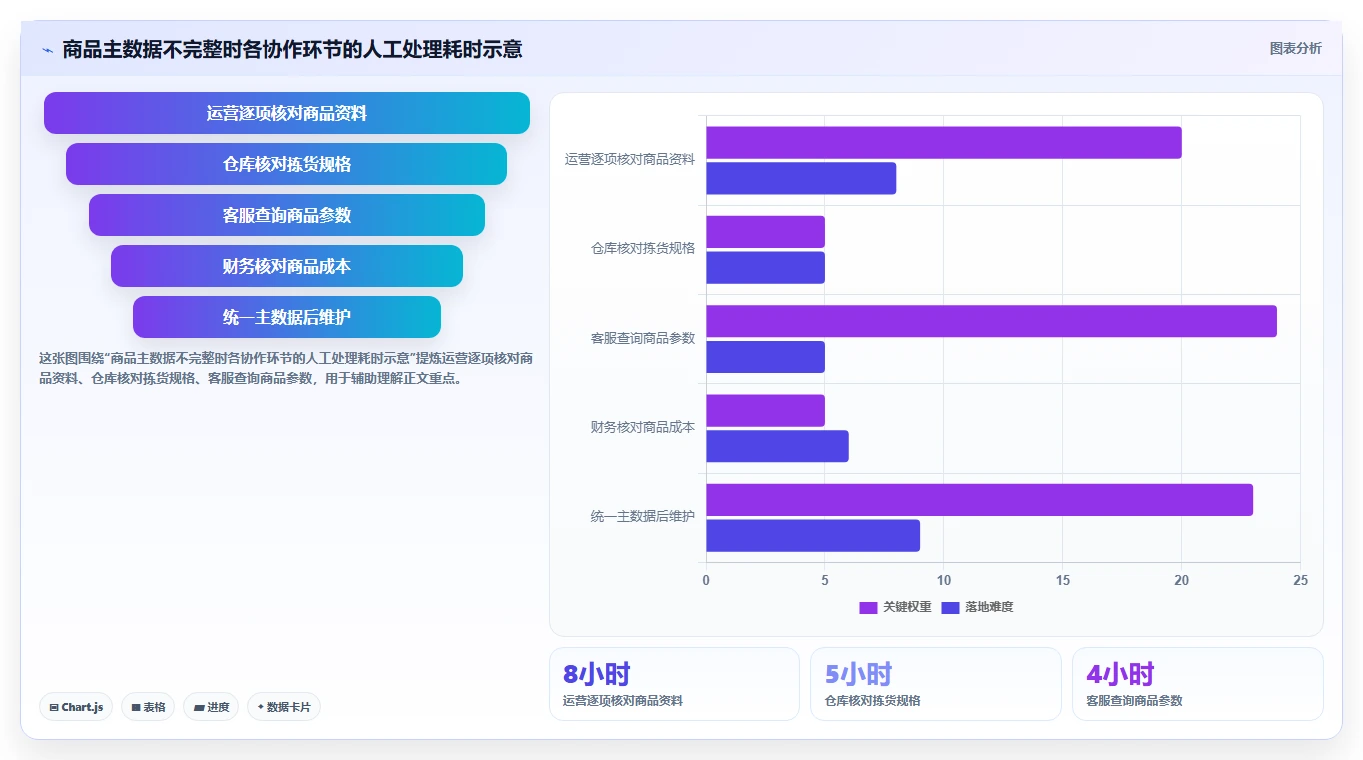Click the blue bar for 运营逐项核对商品资料
Viewport: 1363px width, 760px height.
coord(801,178)
